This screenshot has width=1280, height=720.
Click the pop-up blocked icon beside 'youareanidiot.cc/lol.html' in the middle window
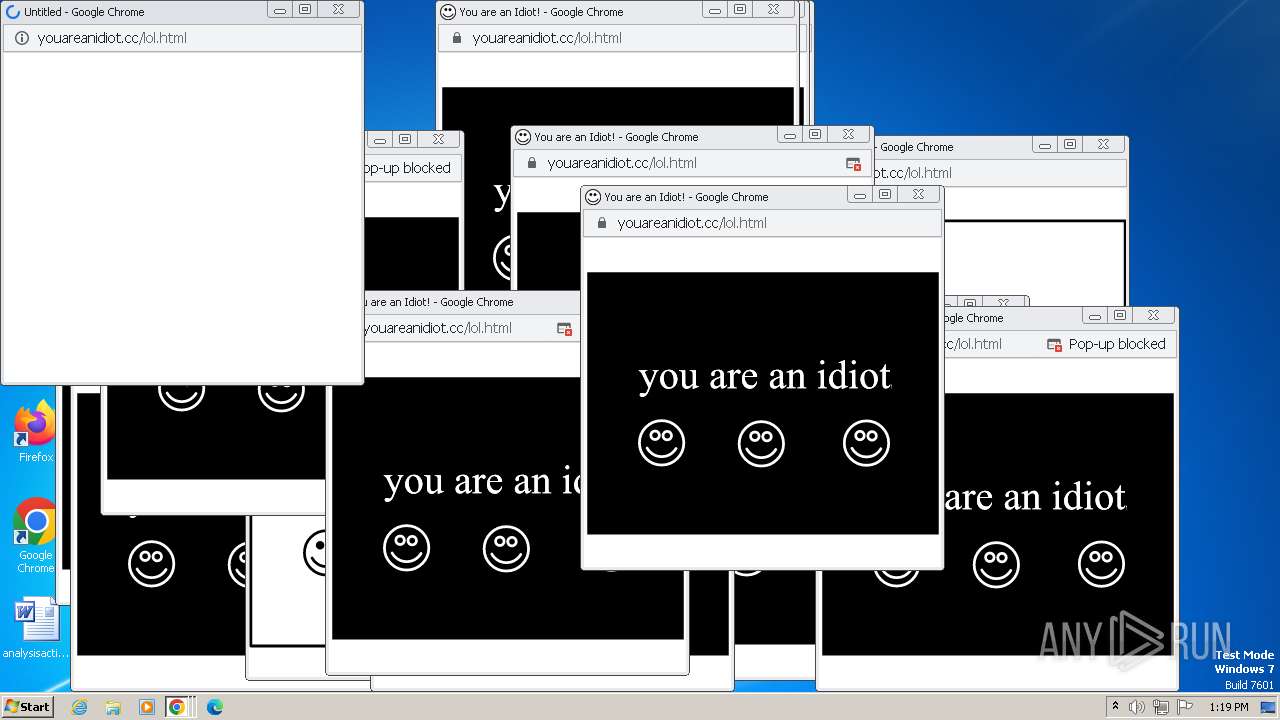[x=853, y=164]
